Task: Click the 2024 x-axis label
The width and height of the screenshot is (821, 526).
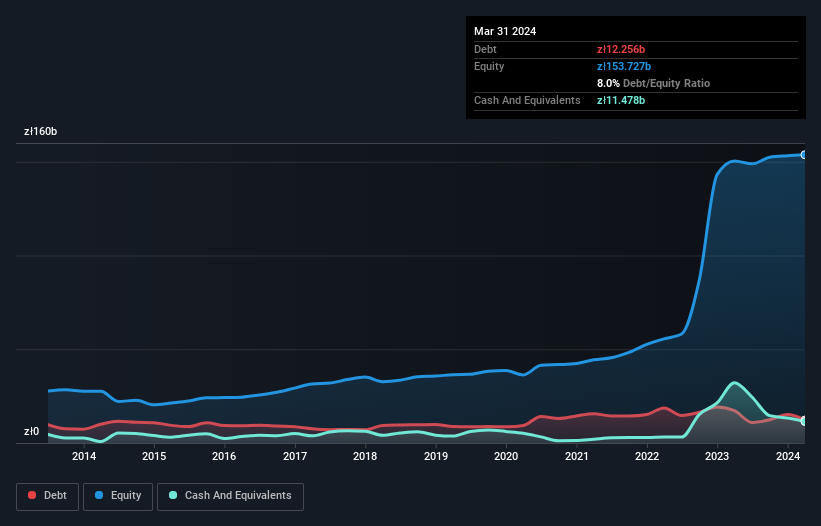Action: point(787,456)
